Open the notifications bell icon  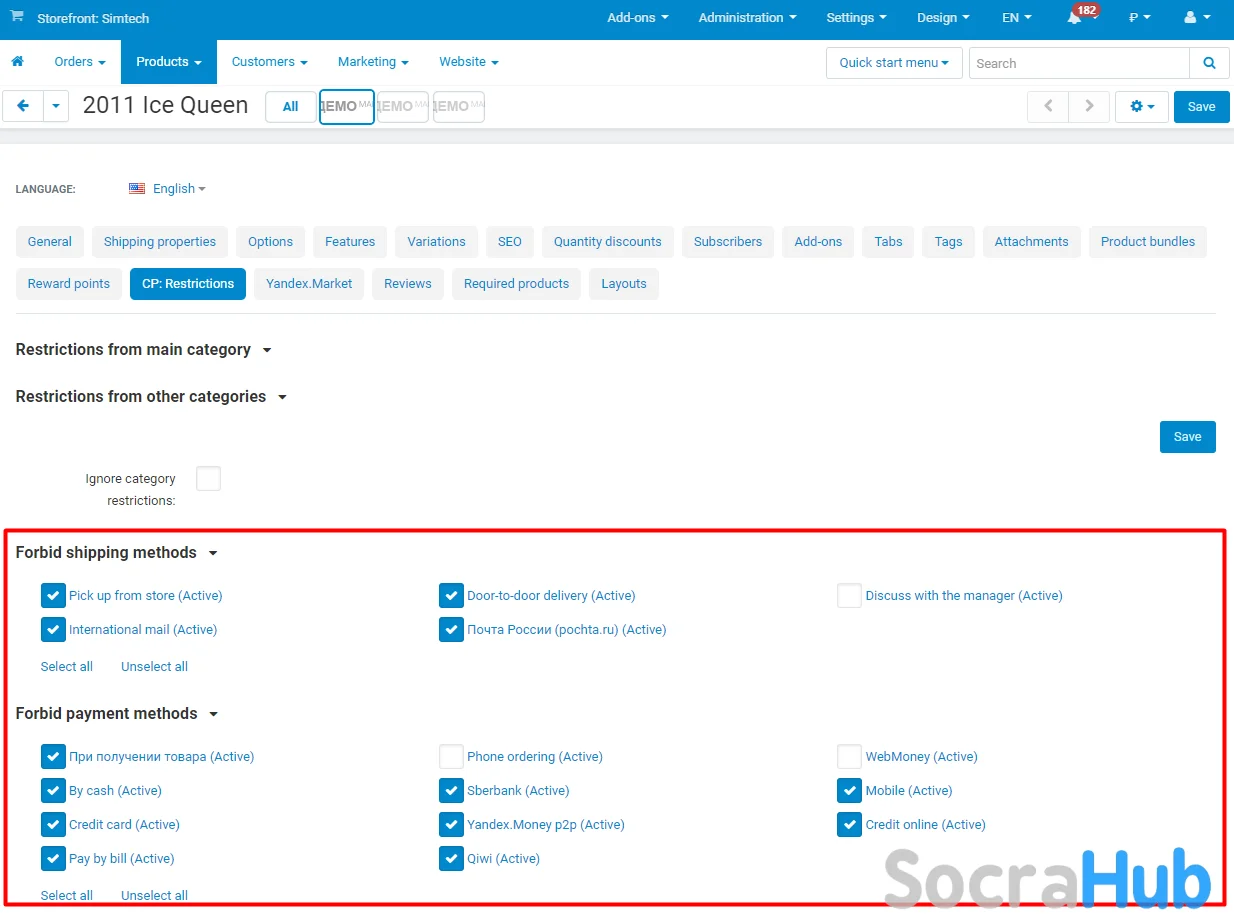(x=1074, y=18)
